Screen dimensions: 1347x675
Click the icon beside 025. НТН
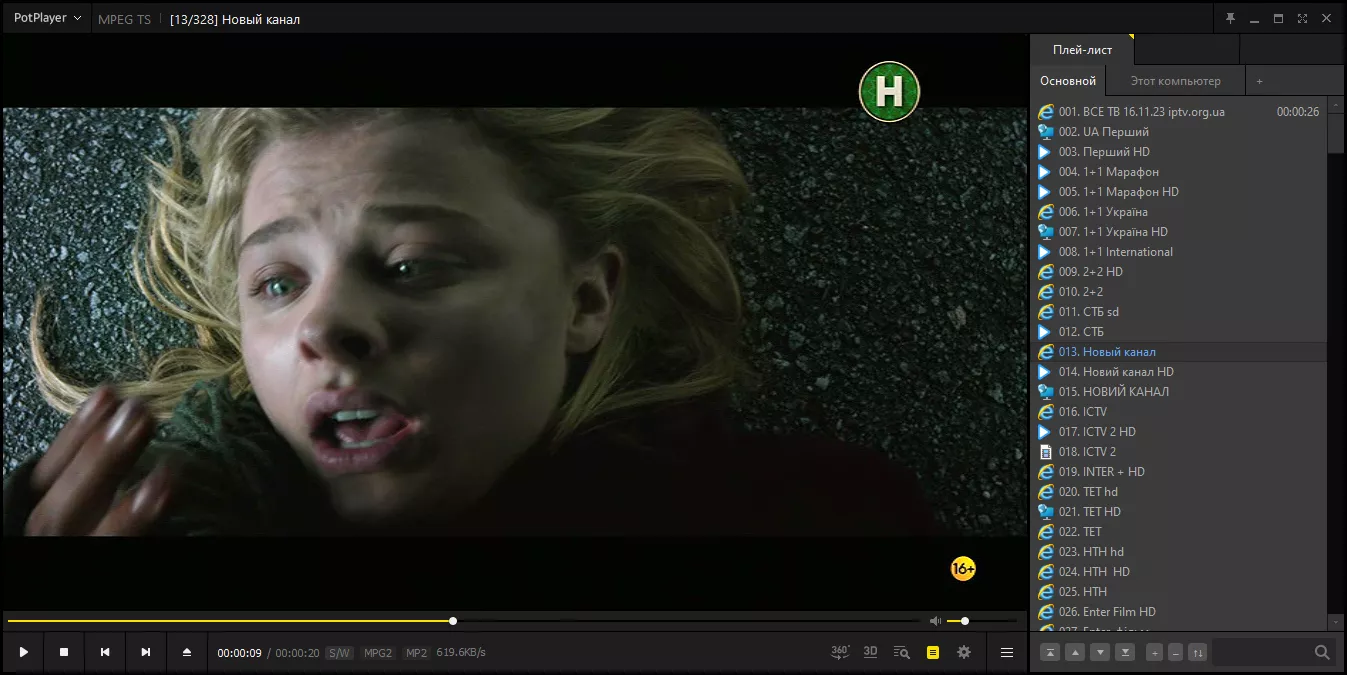[x=1046, y=592]
